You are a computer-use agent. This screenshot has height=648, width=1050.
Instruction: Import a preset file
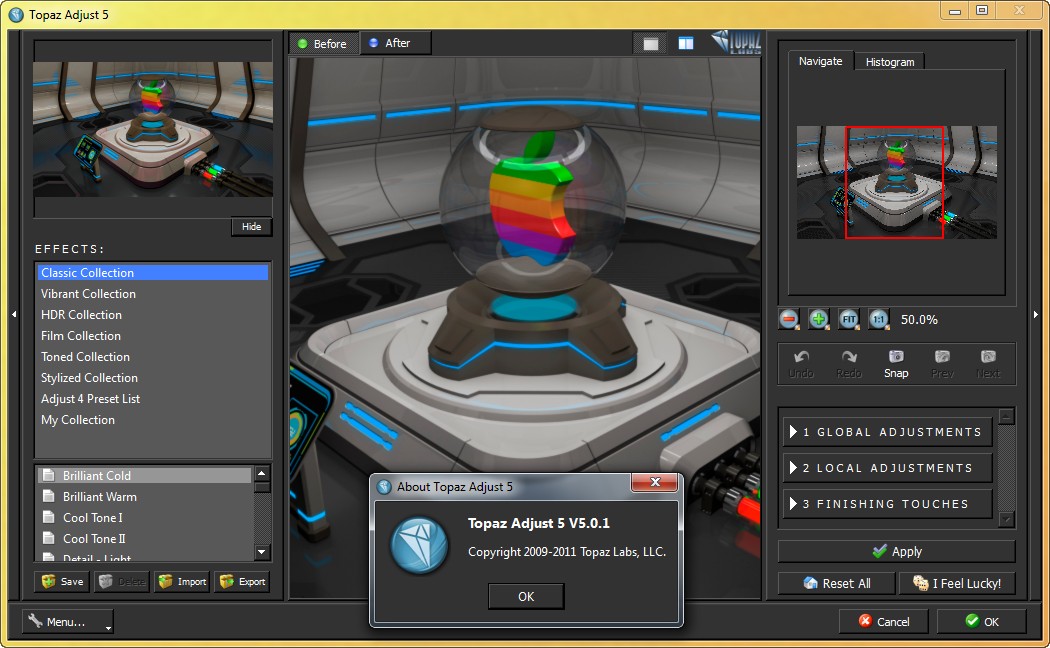[182, 581]
